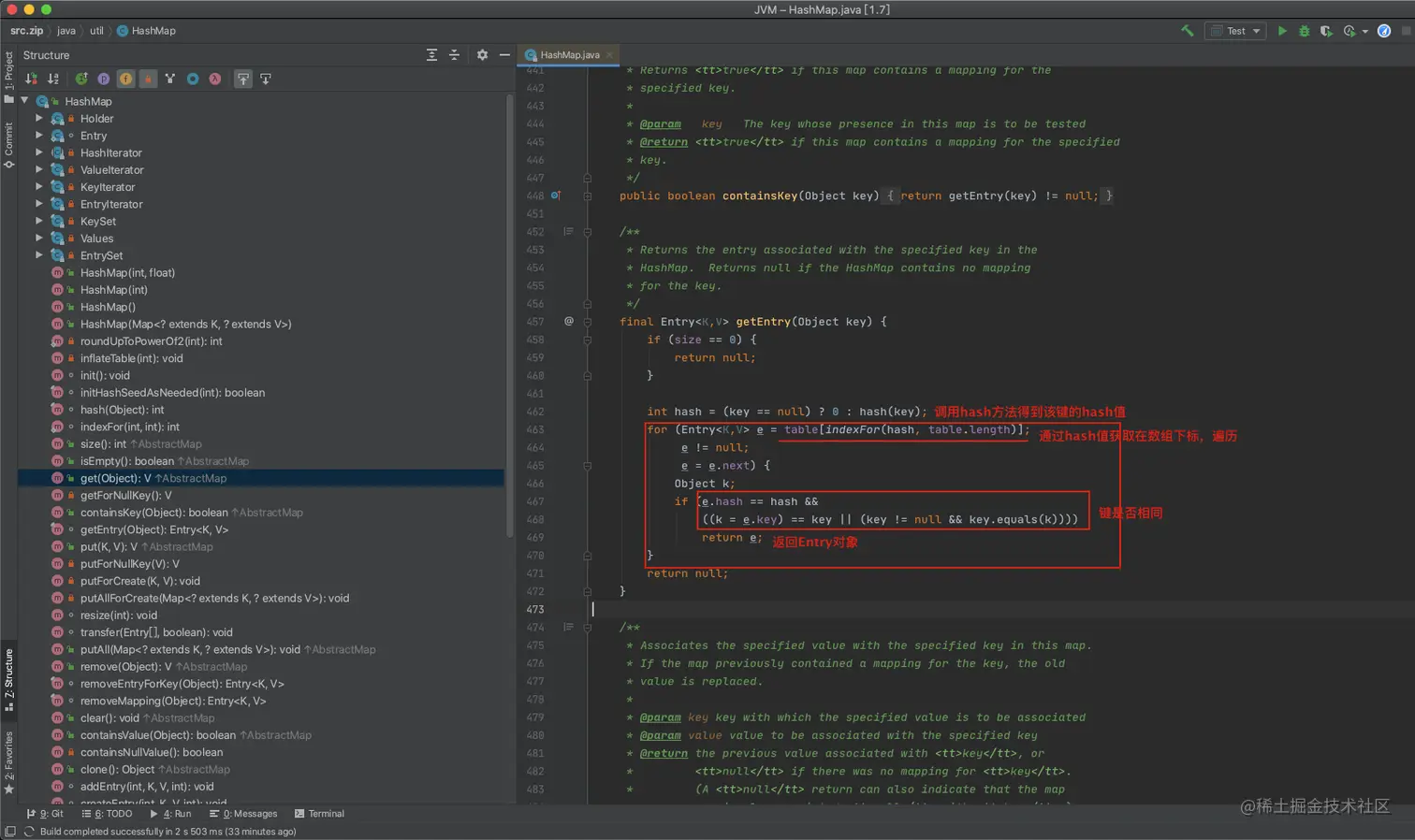Collapse getEntry method fold marker at line 457
The width and height of the screenshot is (1415, 840).
(x=588, y=322)
